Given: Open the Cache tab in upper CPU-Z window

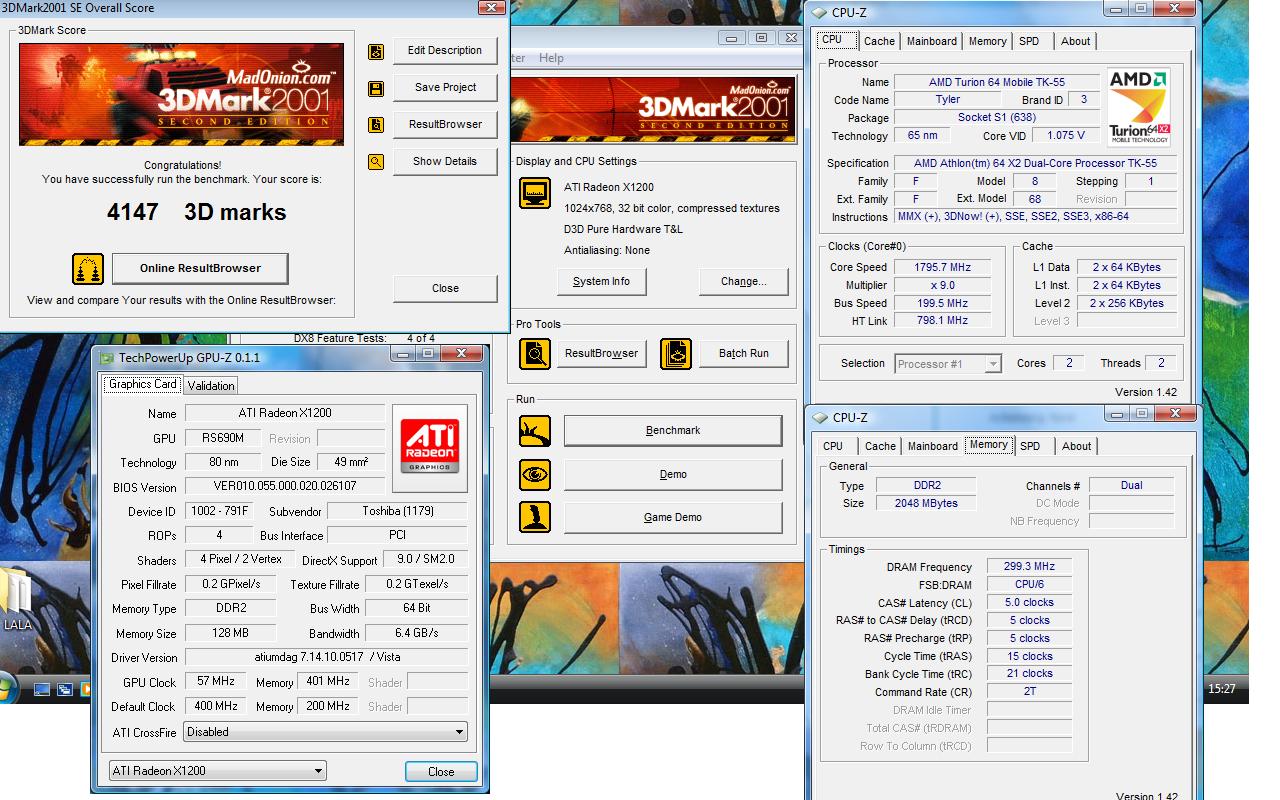Looking at the screenshot, I should [879, 41].
